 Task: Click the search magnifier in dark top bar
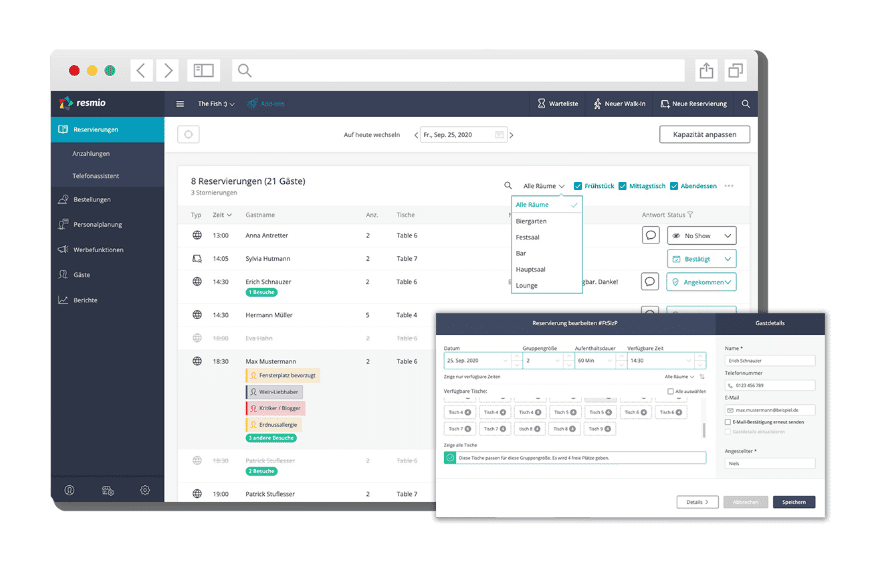[745, 104]
